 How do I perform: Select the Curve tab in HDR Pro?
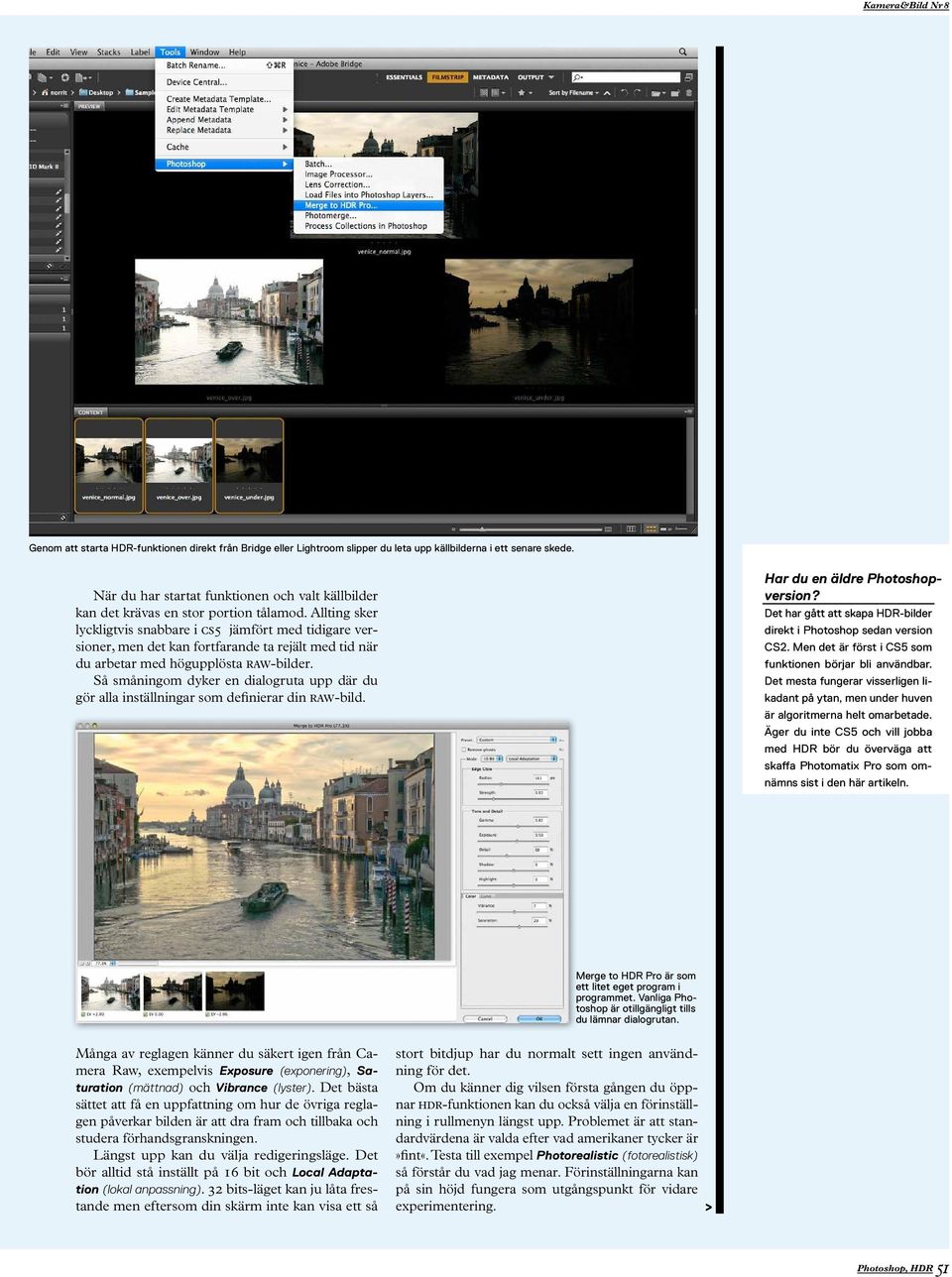(x=486, y=896)
